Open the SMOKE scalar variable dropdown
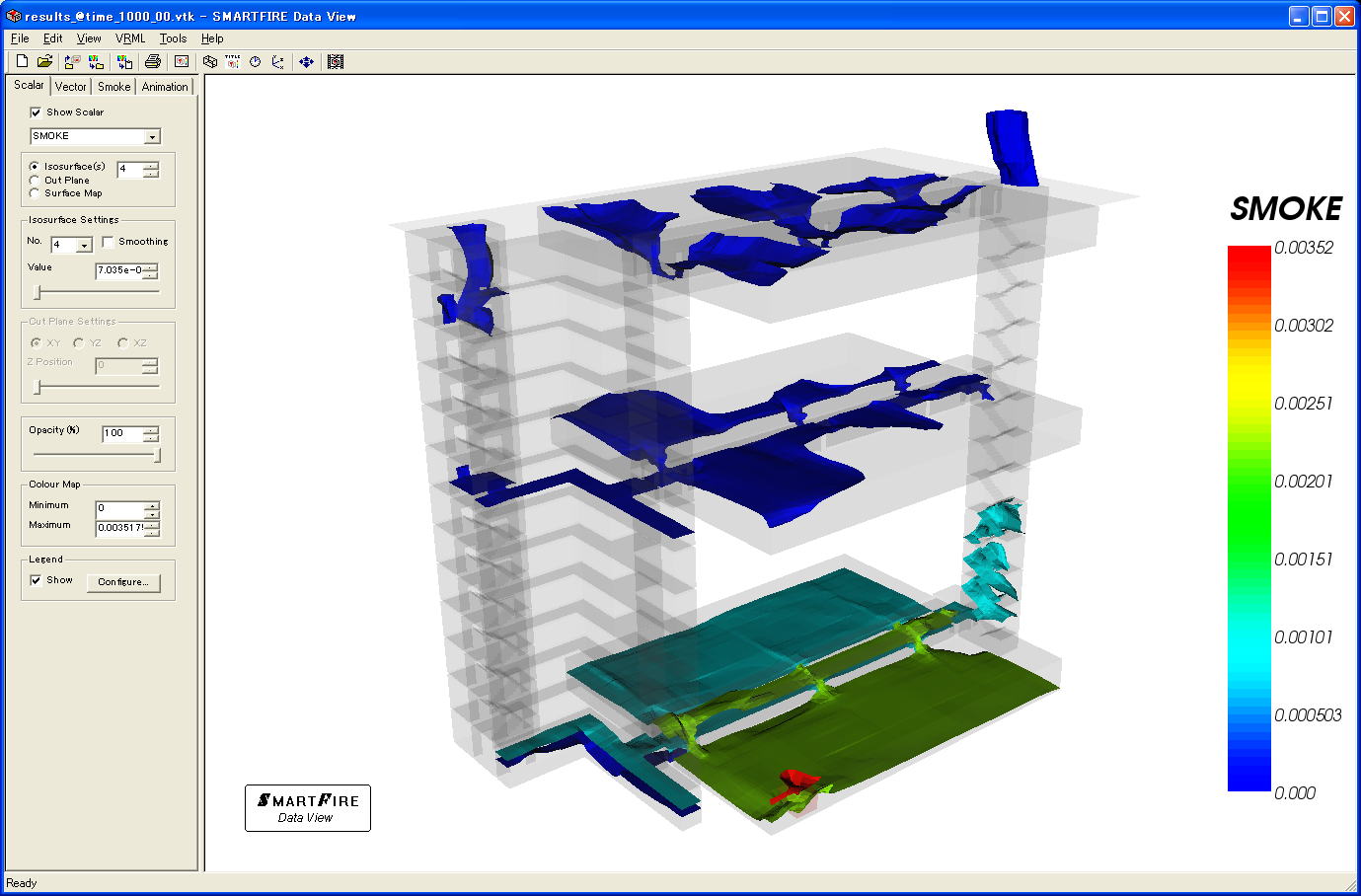This screenshot has height=896, width=1361. [152, 137]
